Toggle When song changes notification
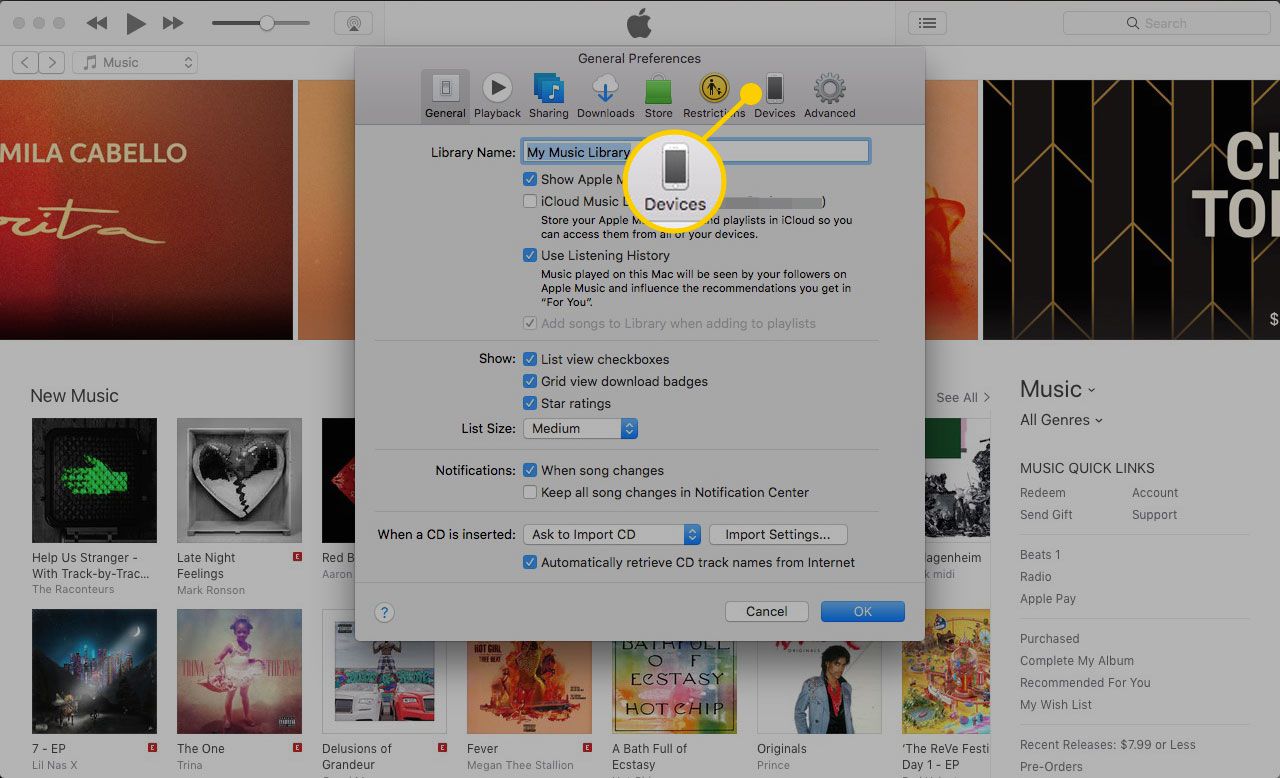 point(530,470)
